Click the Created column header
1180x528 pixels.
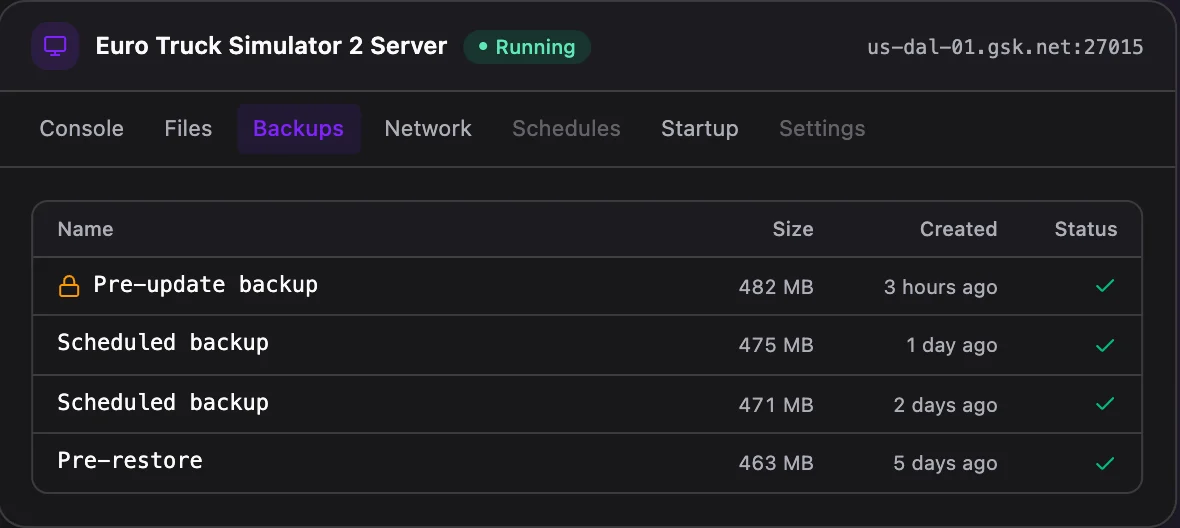click(959, 229)
